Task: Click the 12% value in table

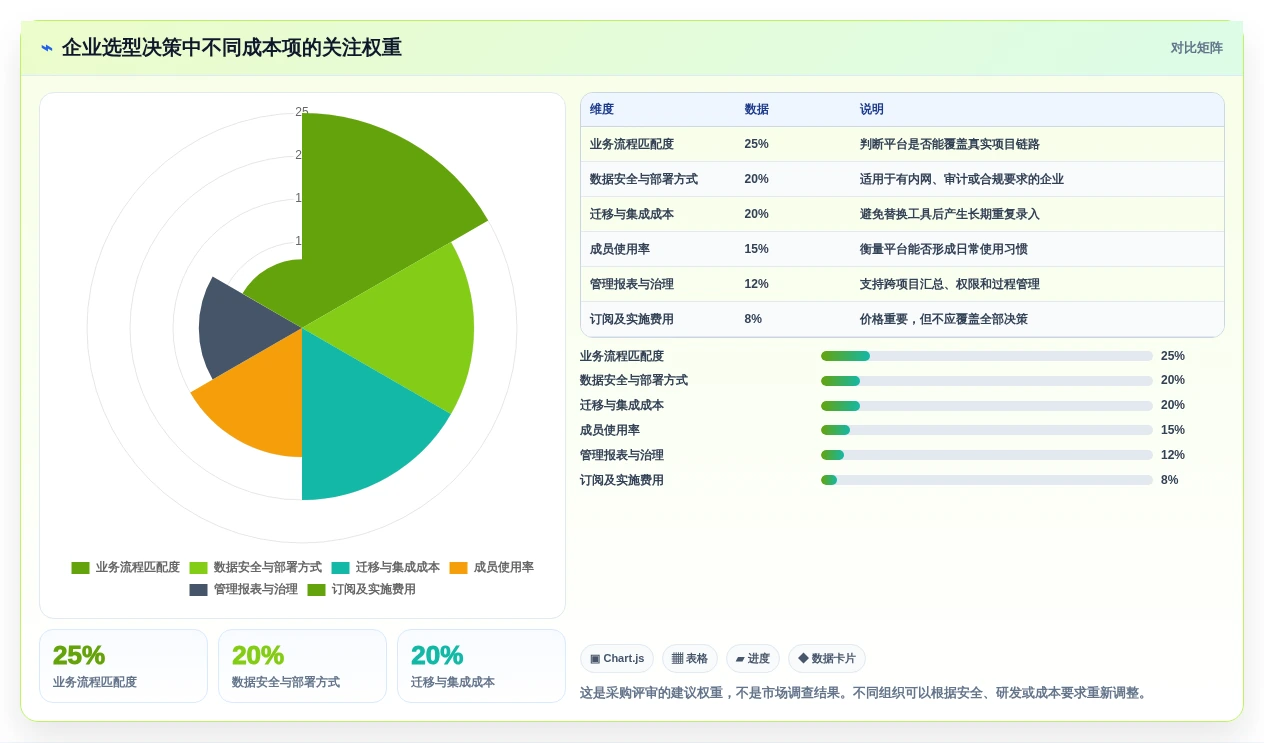Action: tap(757, 284)
